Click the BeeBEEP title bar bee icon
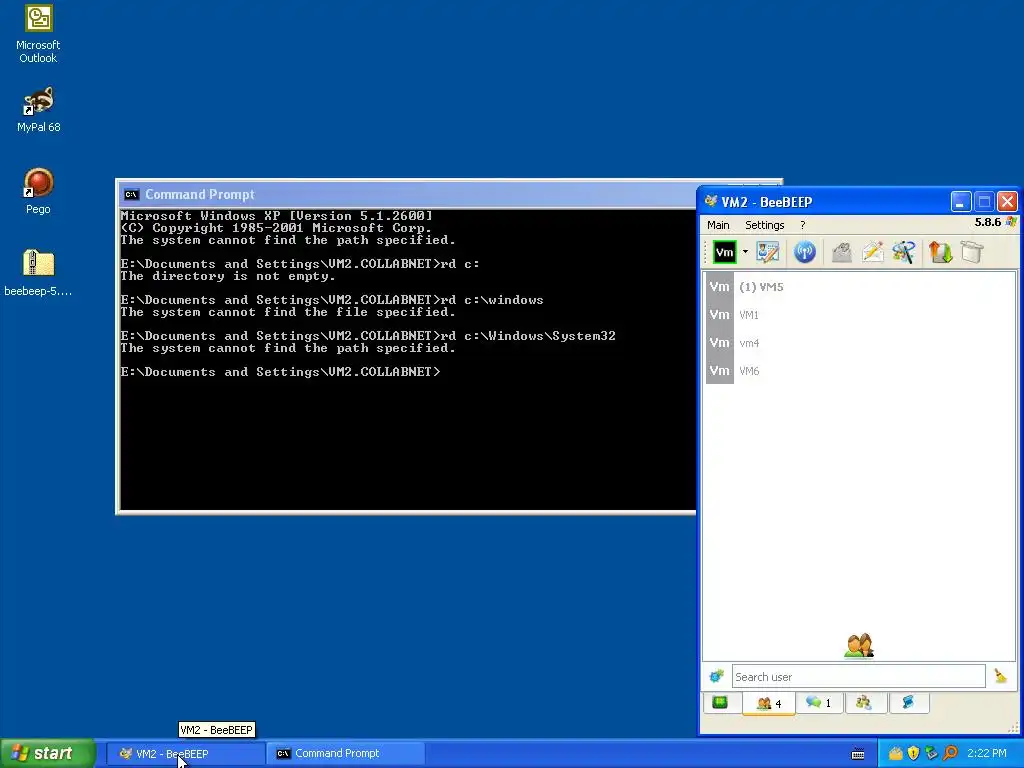Screen dimensions: 1024x768 tap(711, 201)
